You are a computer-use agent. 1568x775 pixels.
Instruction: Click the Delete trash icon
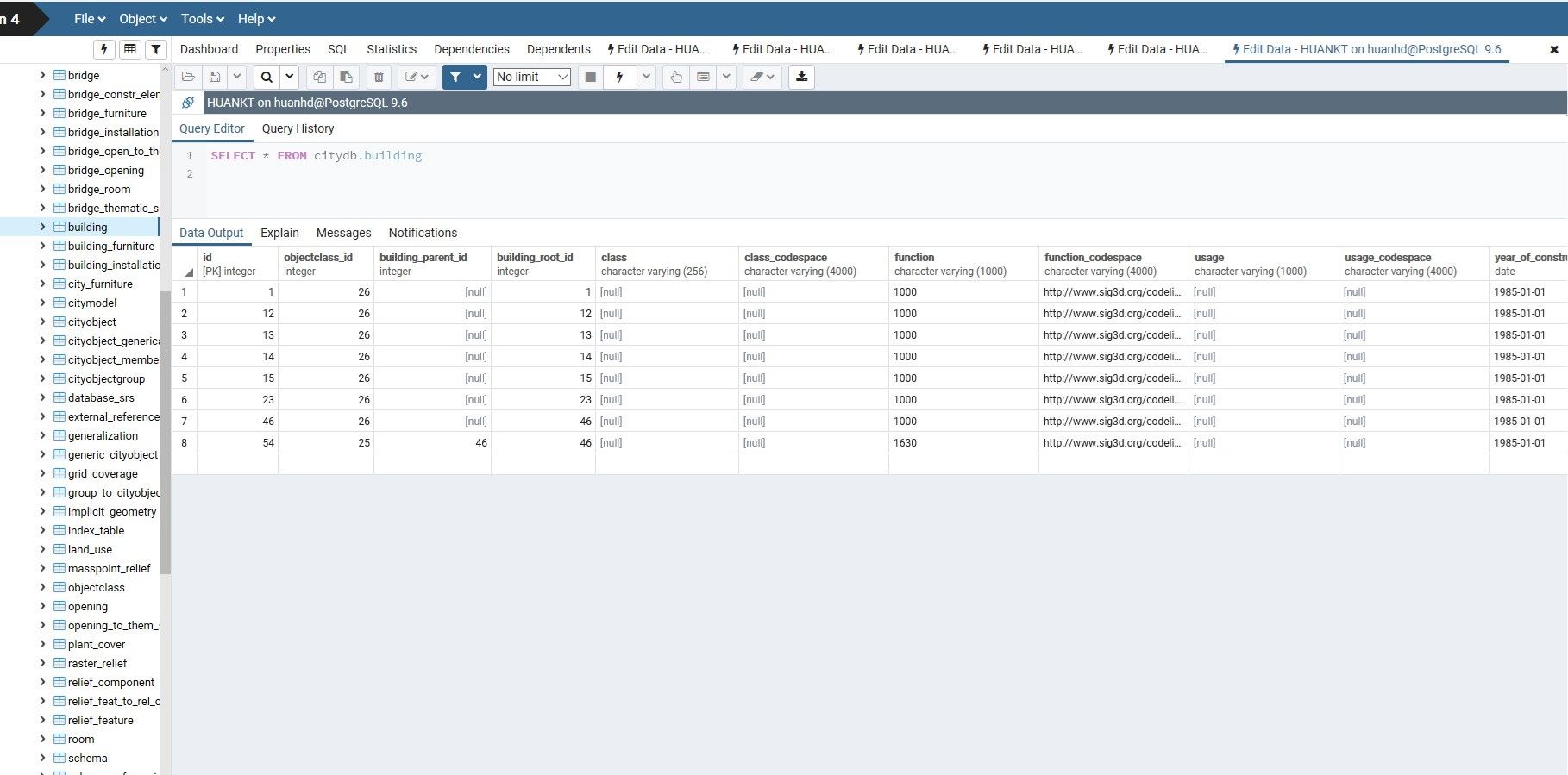tap(379, 77)
